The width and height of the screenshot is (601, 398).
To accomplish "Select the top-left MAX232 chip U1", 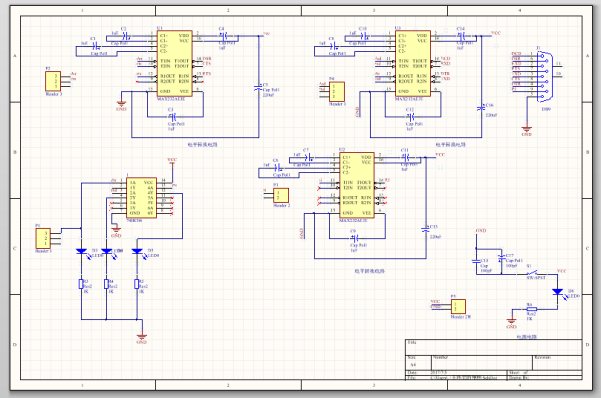I will click(x=174, y=63).
